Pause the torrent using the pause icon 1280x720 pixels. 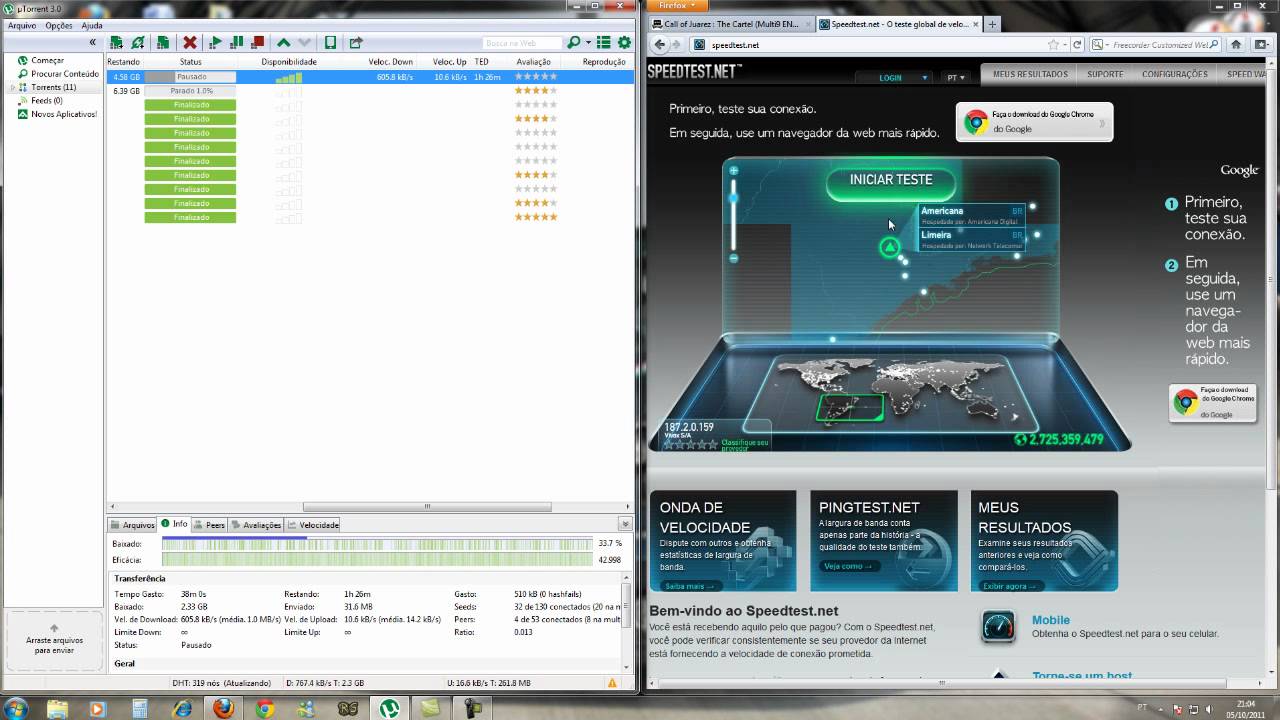point(237,43)
